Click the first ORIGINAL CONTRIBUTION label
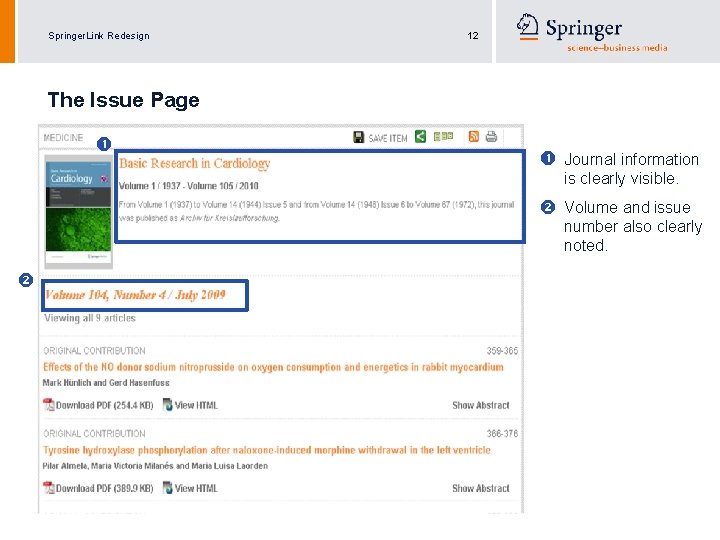The image size is (720, 540). 94,351
